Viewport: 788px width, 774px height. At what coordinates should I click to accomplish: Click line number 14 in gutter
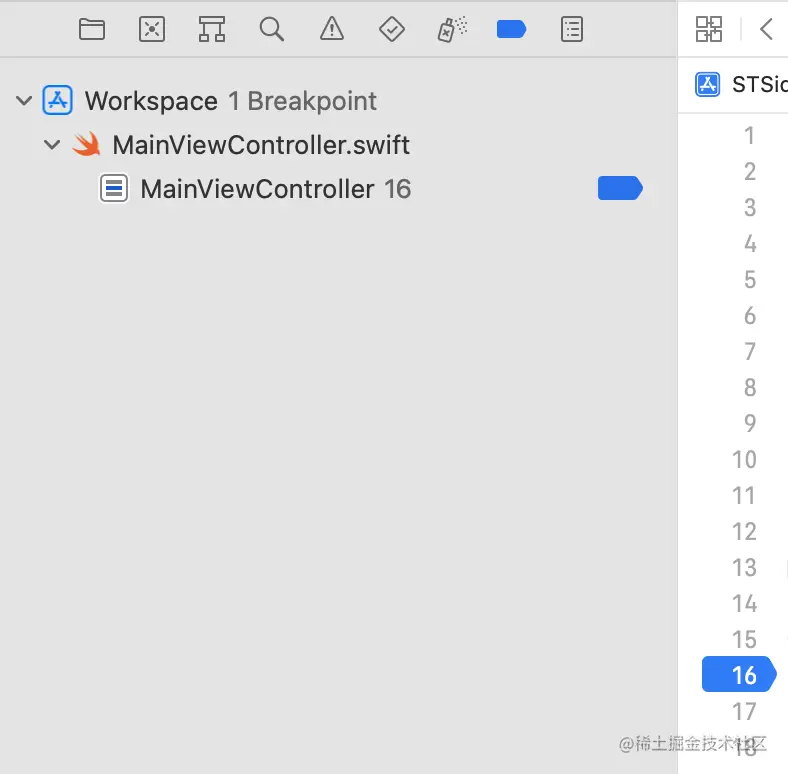tap(744, 604)
